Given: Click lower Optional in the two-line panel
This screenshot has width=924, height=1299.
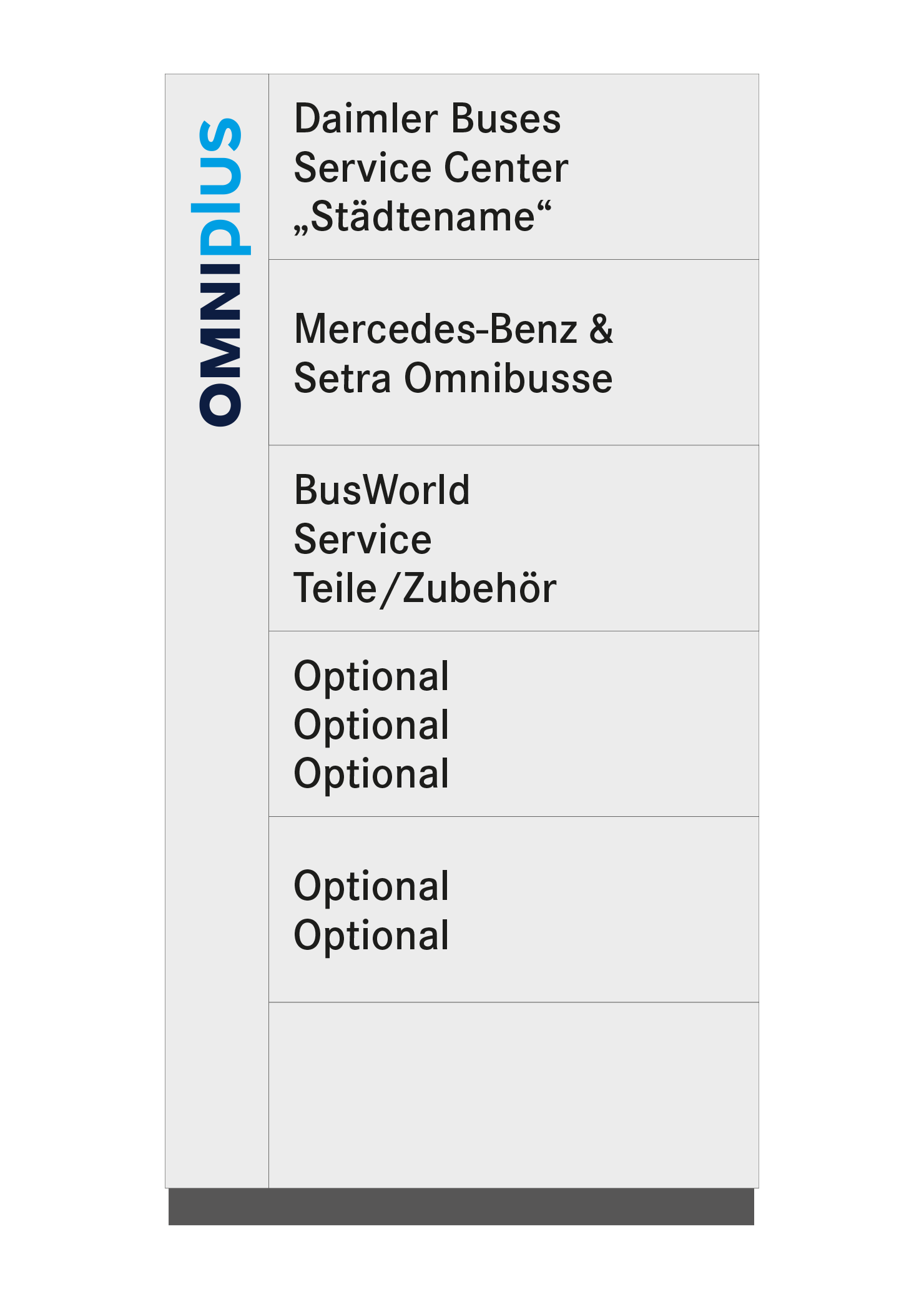Looking at the screenshot, I should (371, 936).
